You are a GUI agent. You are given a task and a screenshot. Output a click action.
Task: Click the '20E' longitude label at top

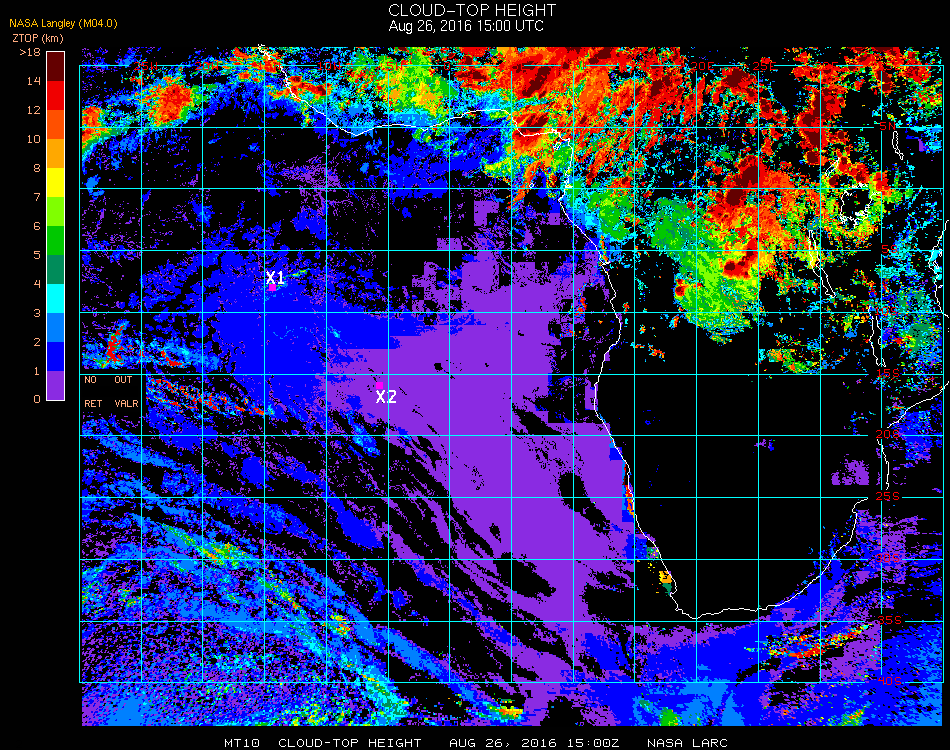pos(702,65)
